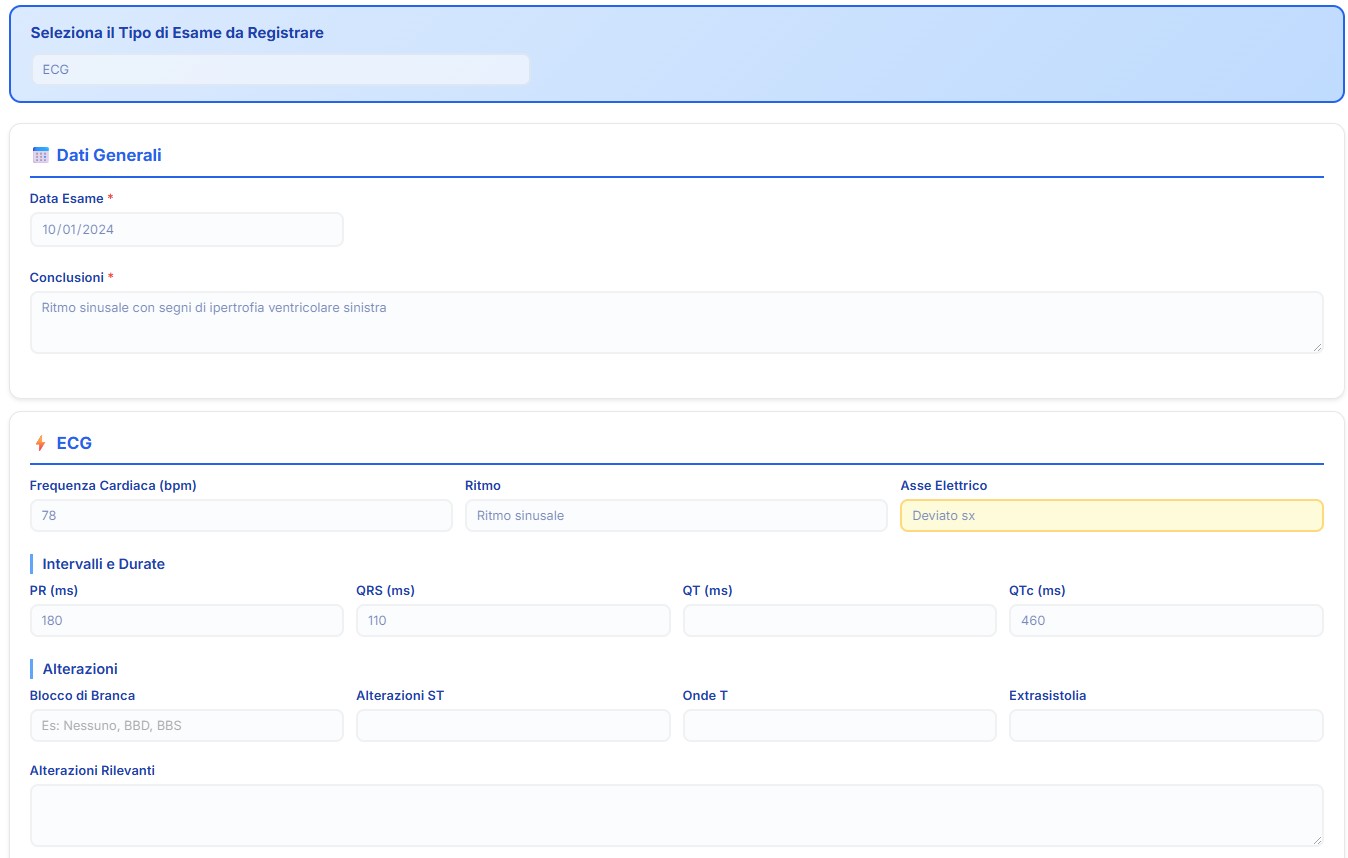Click into the Conclusioni text area
The height and width of the screenshot is (858, 1348).
point(676,322)
